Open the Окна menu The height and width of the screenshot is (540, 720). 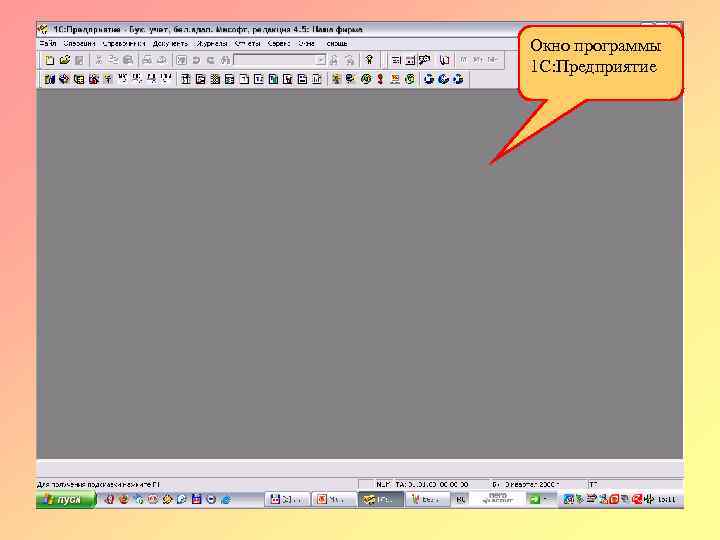306,44
